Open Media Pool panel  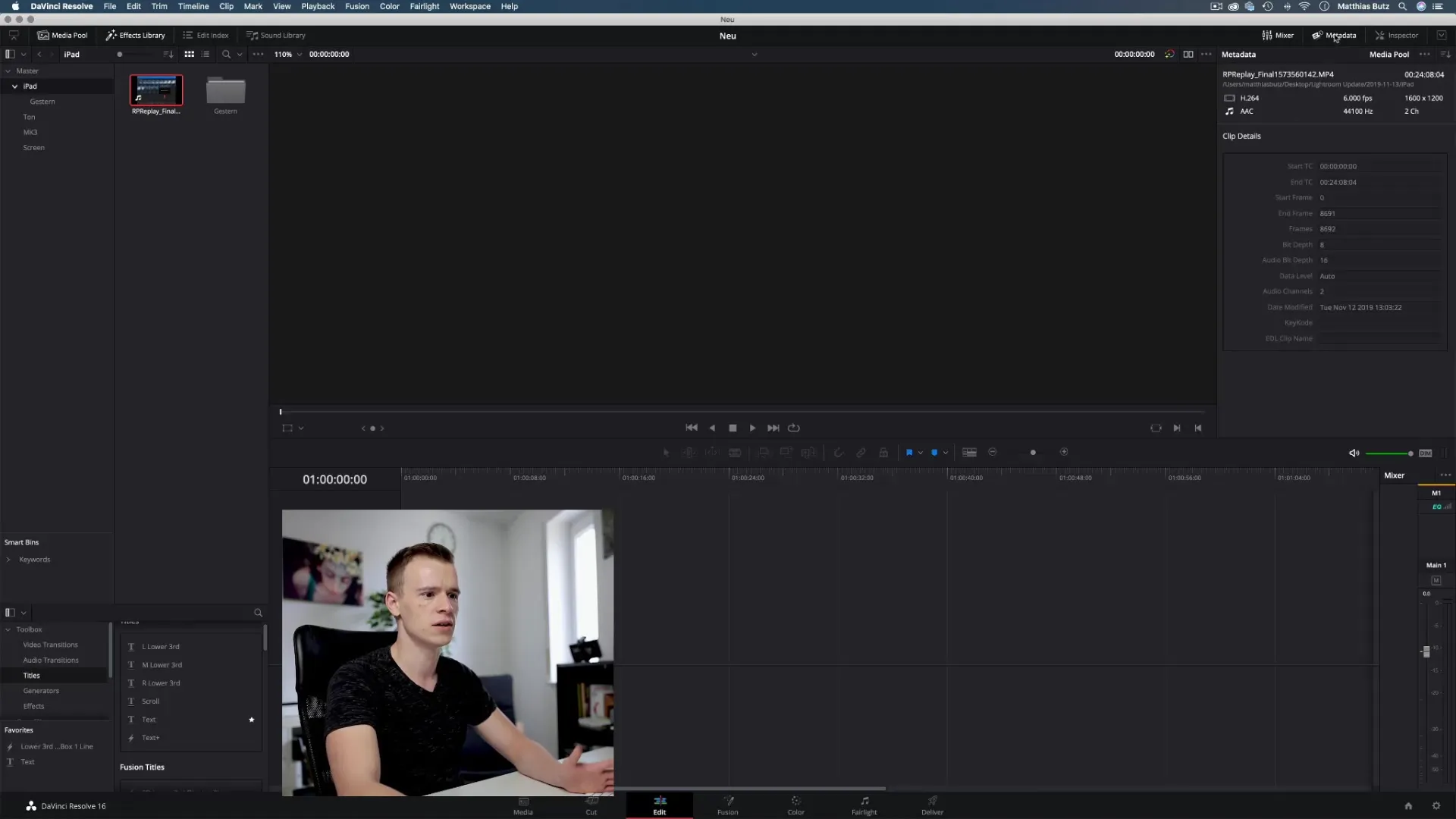click(x=62, y=35)
